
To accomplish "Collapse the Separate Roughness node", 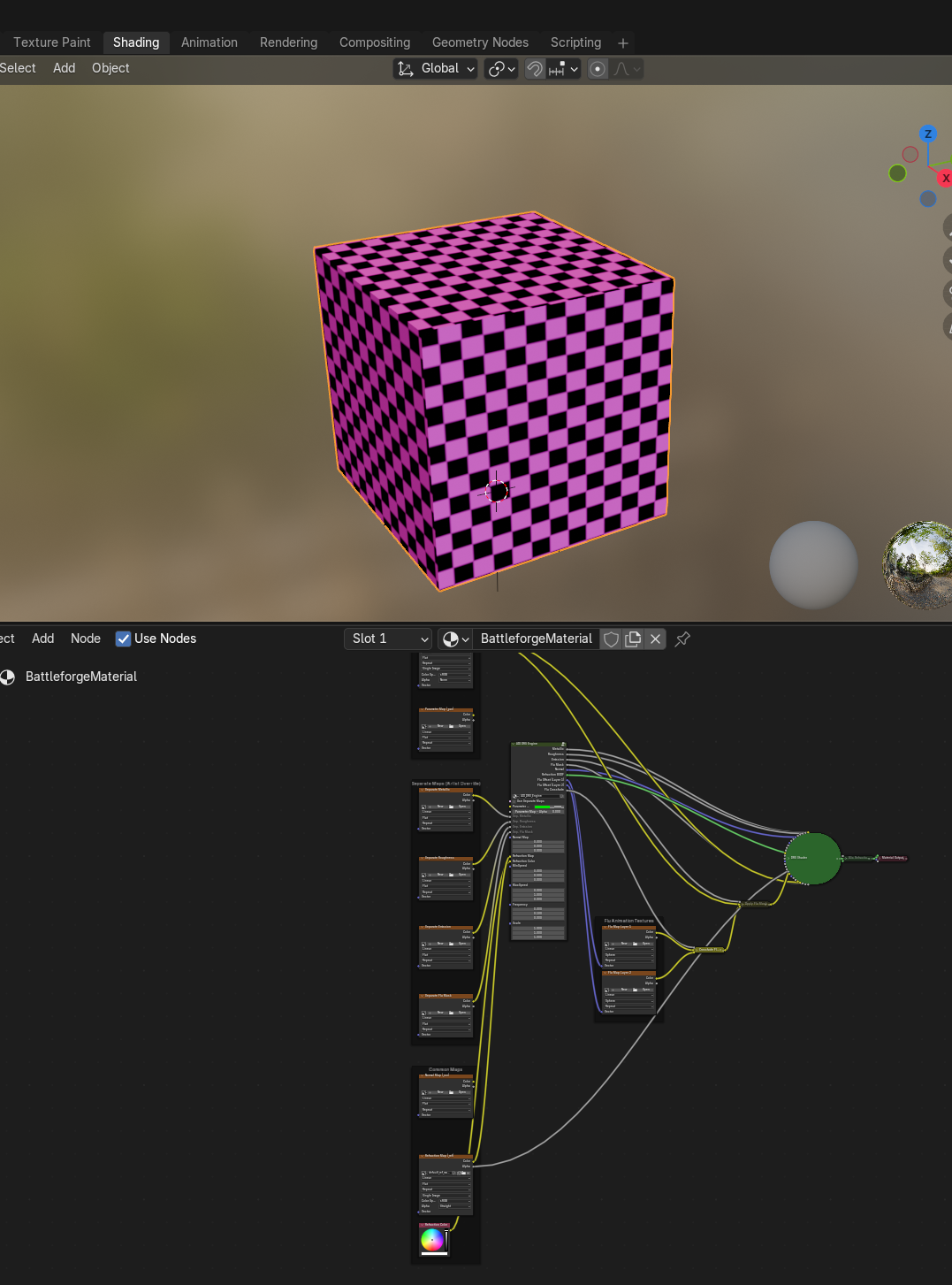I will tap(423, 857).
